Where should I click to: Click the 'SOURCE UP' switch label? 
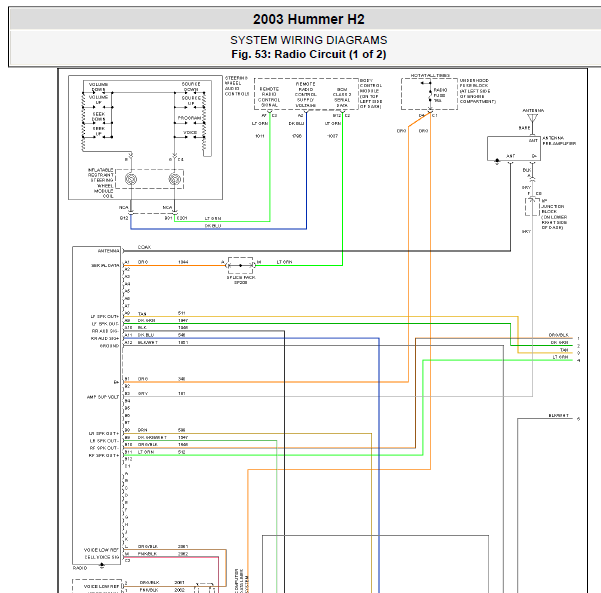click(x=191, y=100)
